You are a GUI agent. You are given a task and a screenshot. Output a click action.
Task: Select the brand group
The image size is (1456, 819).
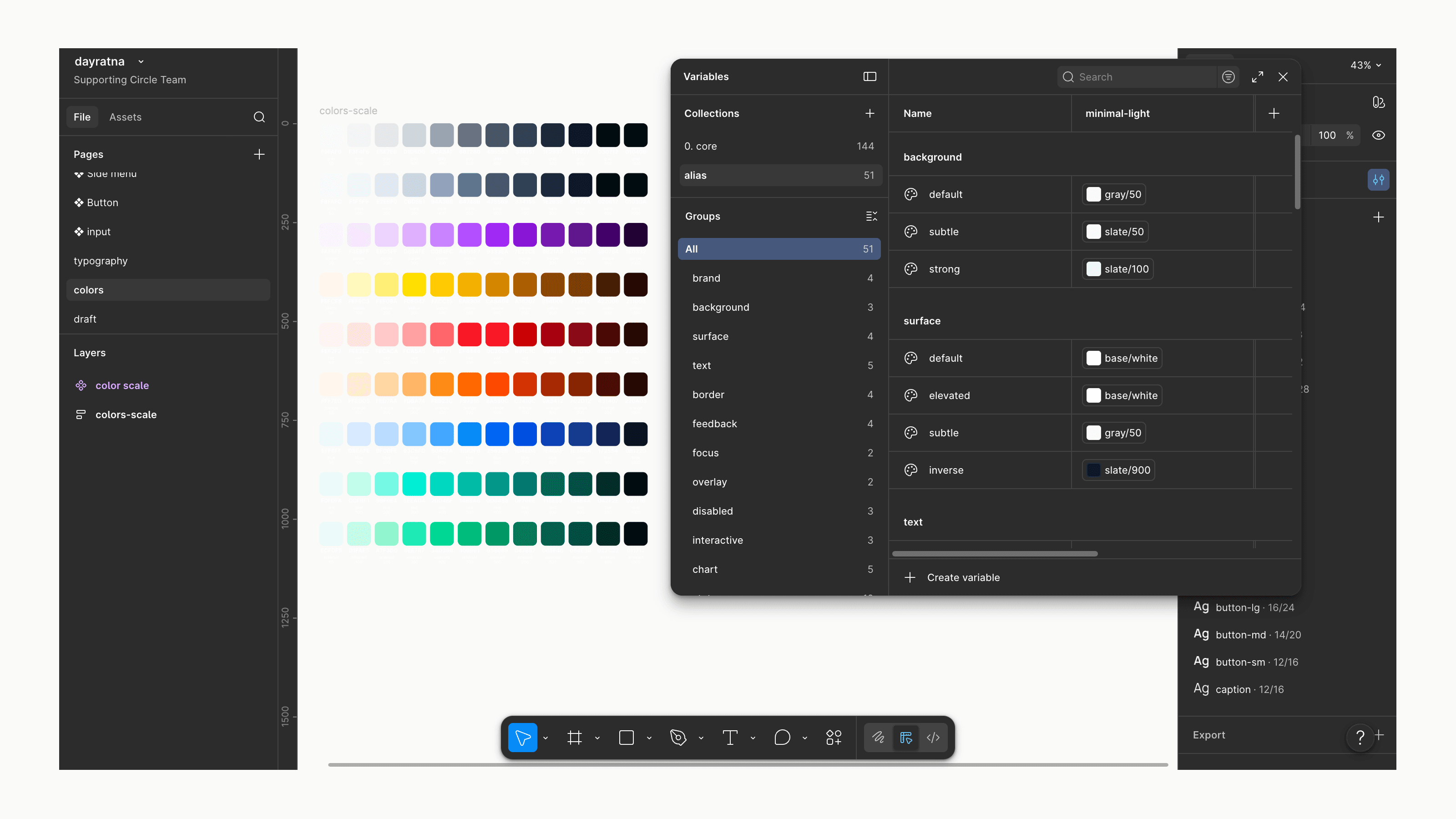point(779,278)
